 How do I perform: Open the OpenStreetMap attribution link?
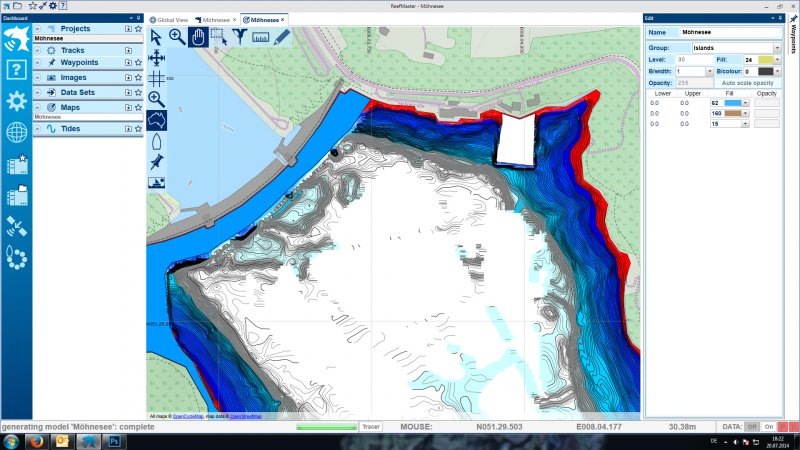tap(246, 415)
